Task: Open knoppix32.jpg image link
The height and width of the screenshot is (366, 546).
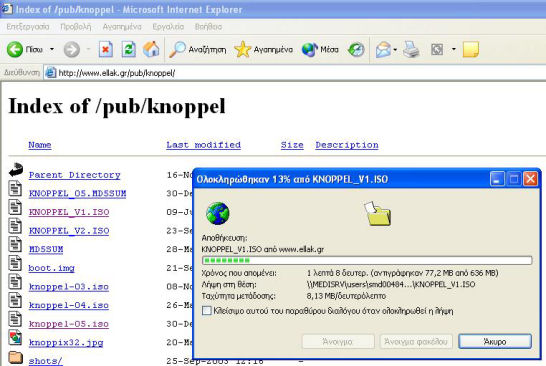Action: (x=66, y=343)
